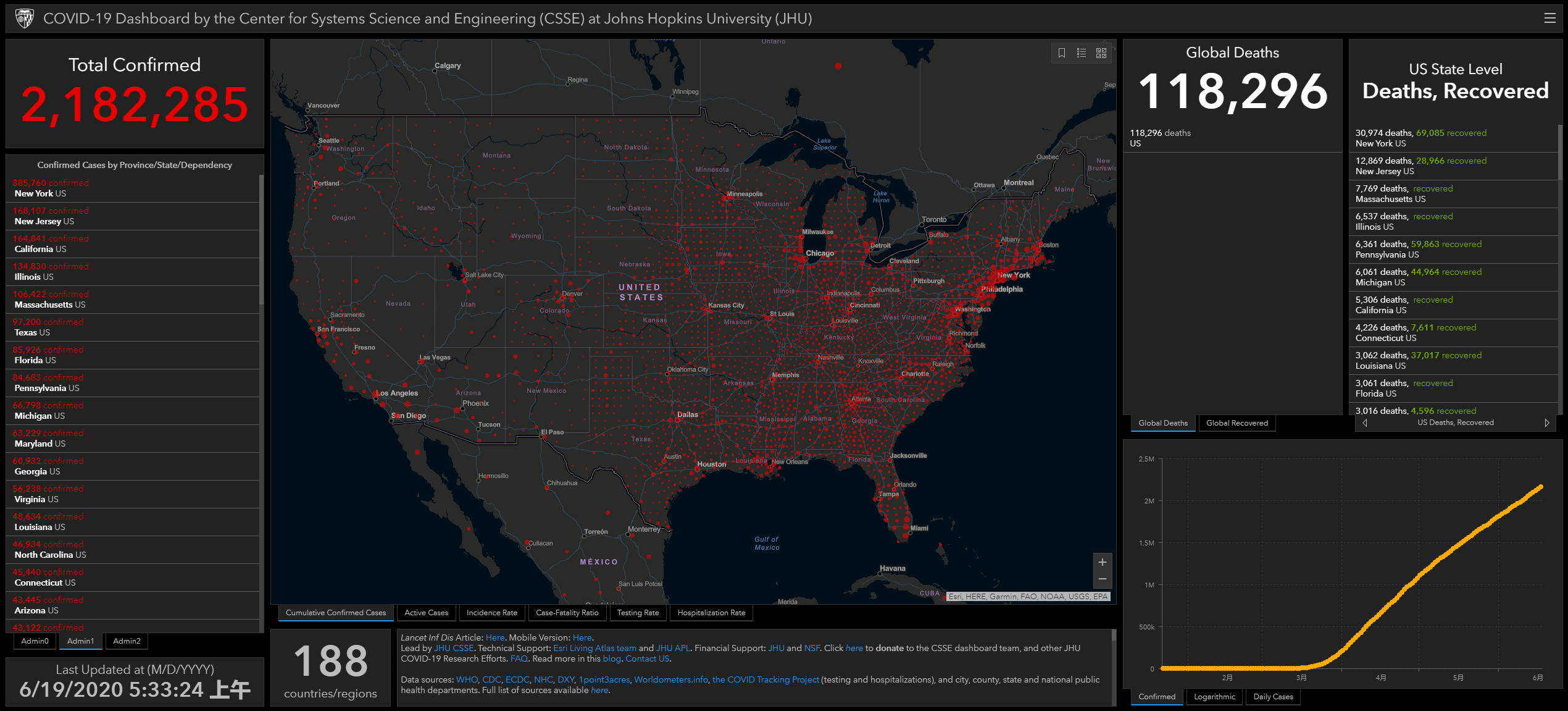Select the Admin2 level list
Viewport: 1568px width, 711px height.
tap(127, 641)
